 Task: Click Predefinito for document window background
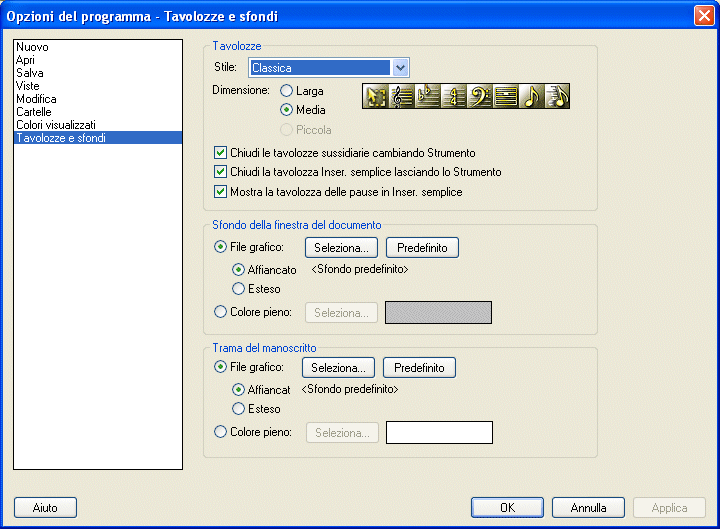tap(422, 248)
